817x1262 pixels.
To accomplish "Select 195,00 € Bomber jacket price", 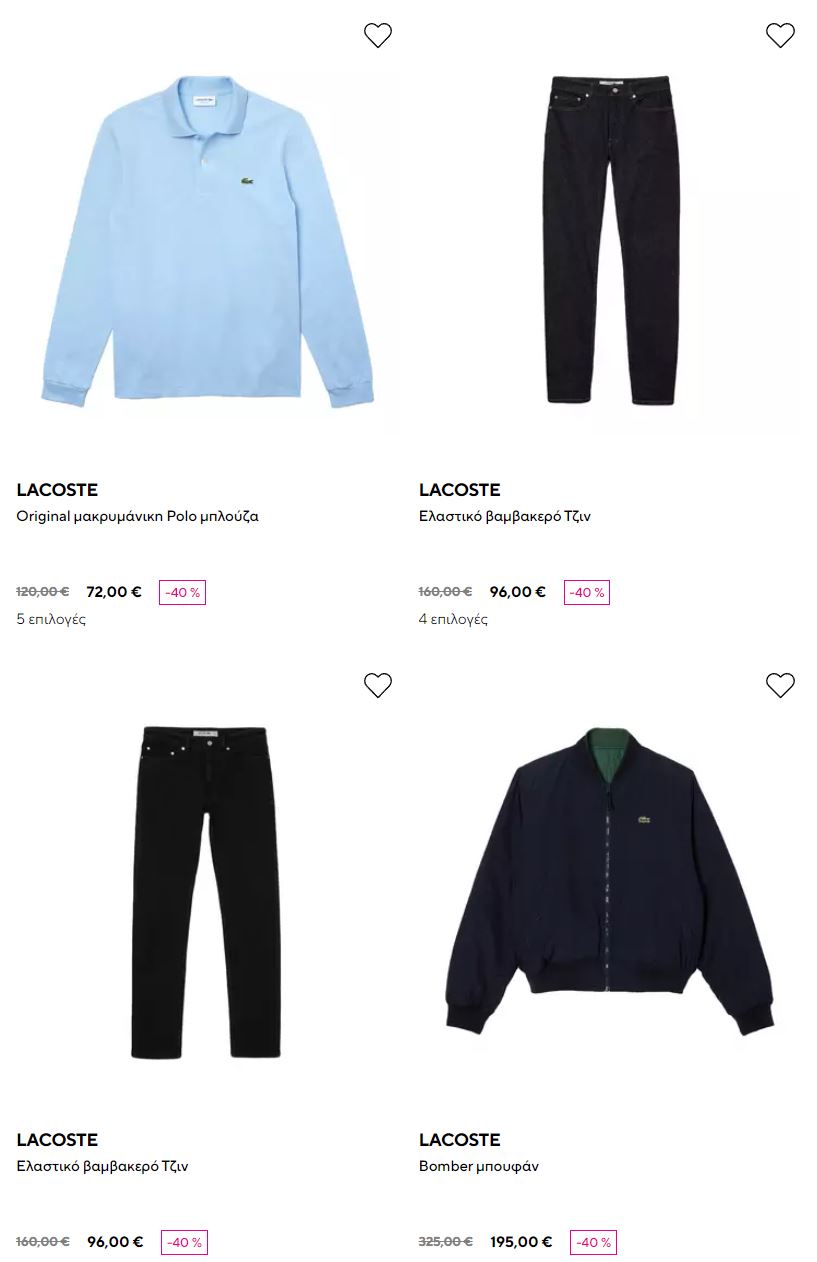I will pos(521,1242).
